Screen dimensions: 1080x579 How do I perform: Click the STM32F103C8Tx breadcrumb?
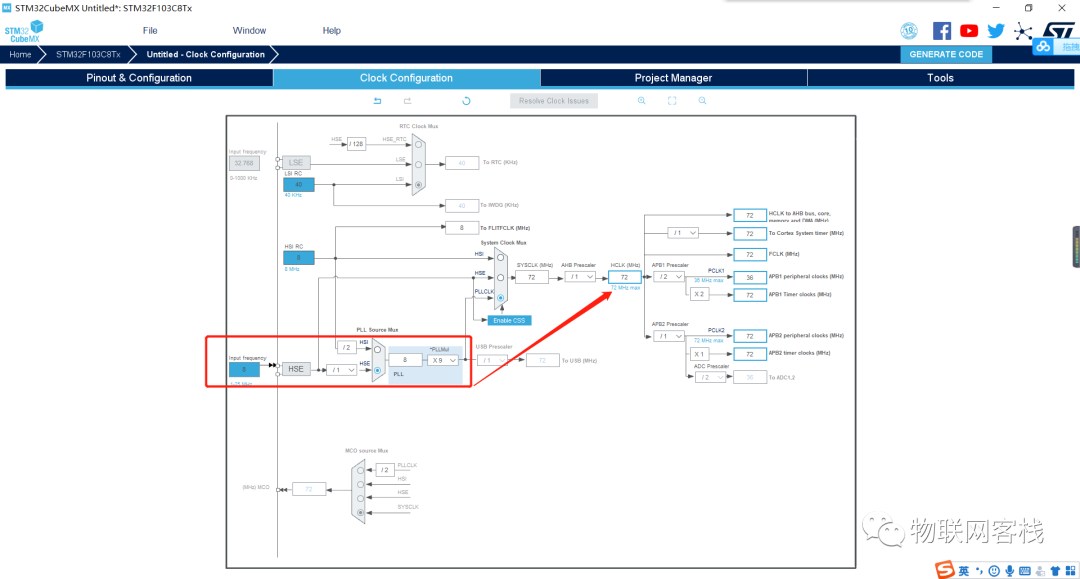[88, 54]
